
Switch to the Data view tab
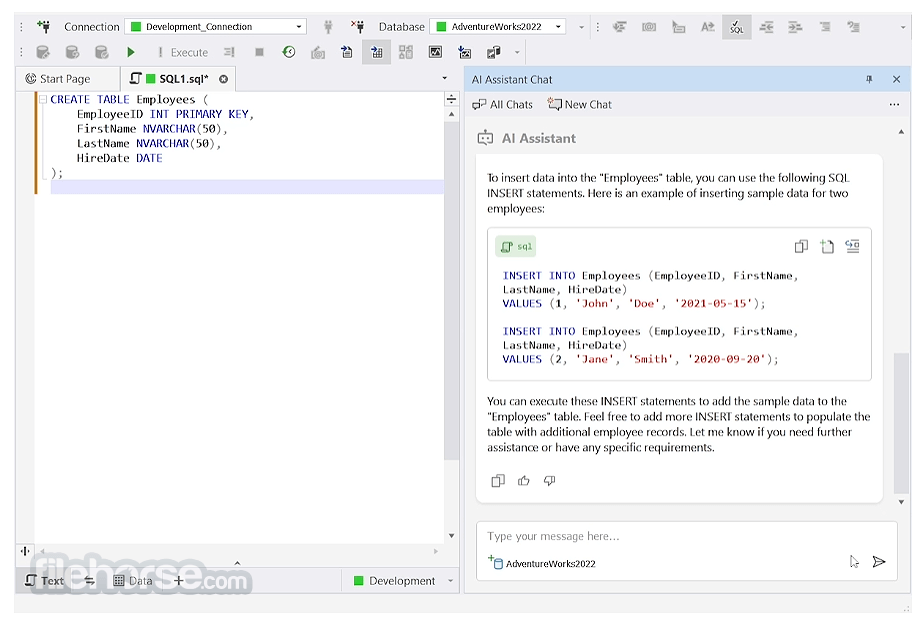[x=133, y=581]
